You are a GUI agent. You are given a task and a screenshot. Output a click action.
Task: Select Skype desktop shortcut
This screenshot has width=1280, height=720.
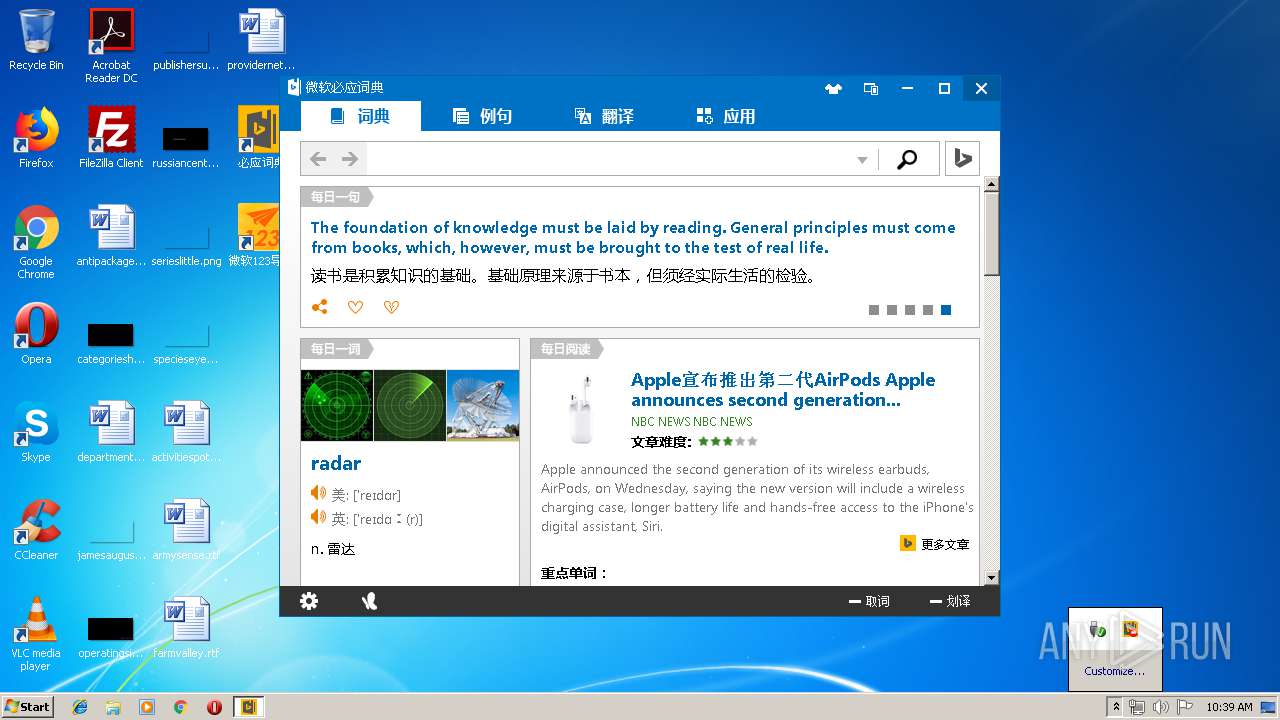pyautogui.click(x=36, y=432)
